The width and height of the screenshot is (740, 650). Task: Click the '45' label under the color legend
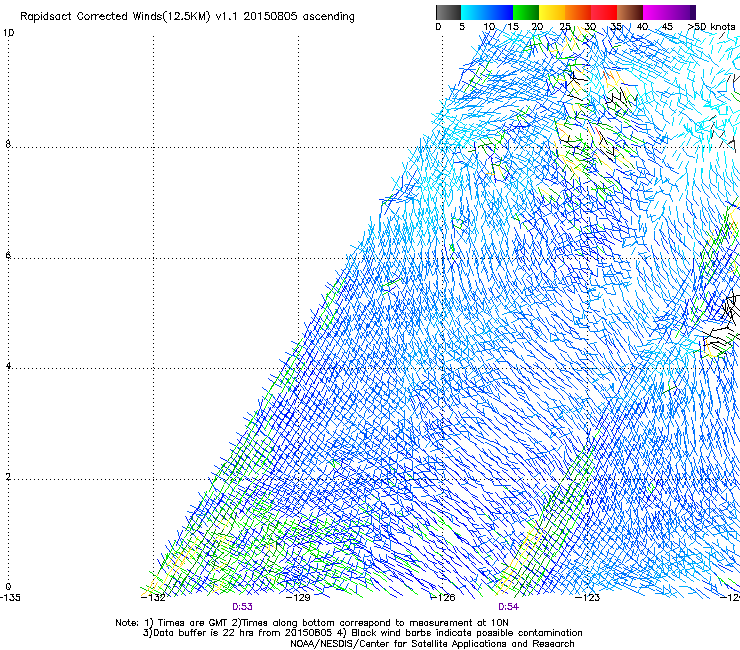667,27
